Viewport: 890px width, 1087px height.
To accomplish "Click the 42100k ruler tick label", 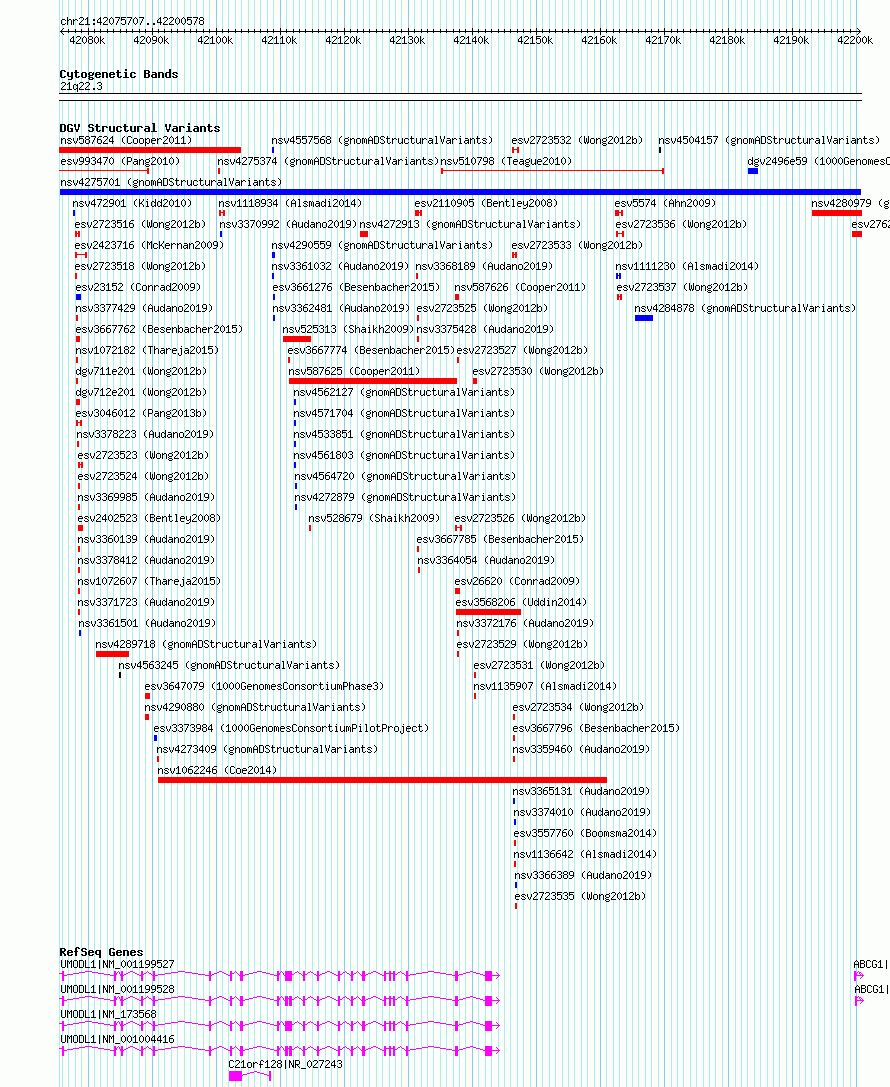I will click(x=215, y=40).
